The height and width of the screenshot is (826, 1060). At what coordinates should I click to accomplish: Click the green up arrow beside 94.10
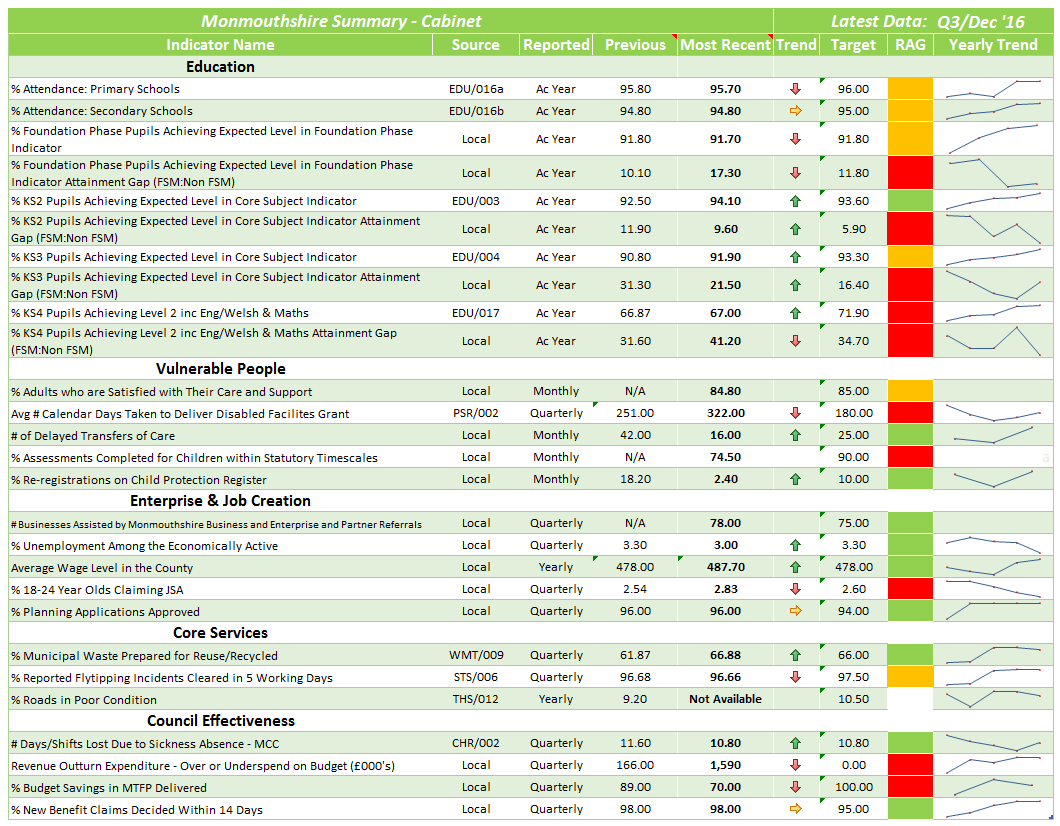pos(796,201)
